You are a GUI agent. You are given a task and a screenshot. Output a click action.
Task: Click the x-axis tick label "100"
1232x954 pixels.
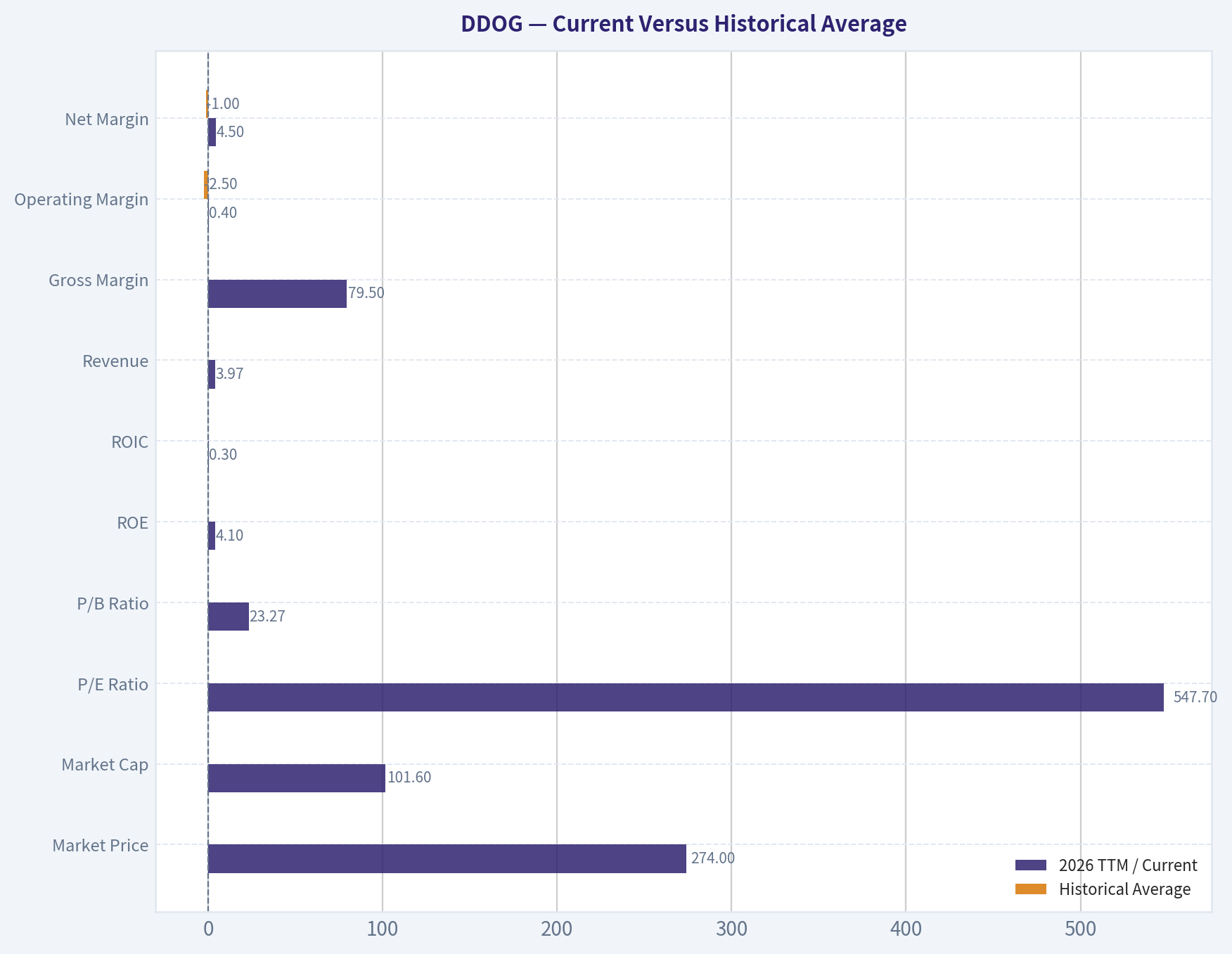coord(383,929)
